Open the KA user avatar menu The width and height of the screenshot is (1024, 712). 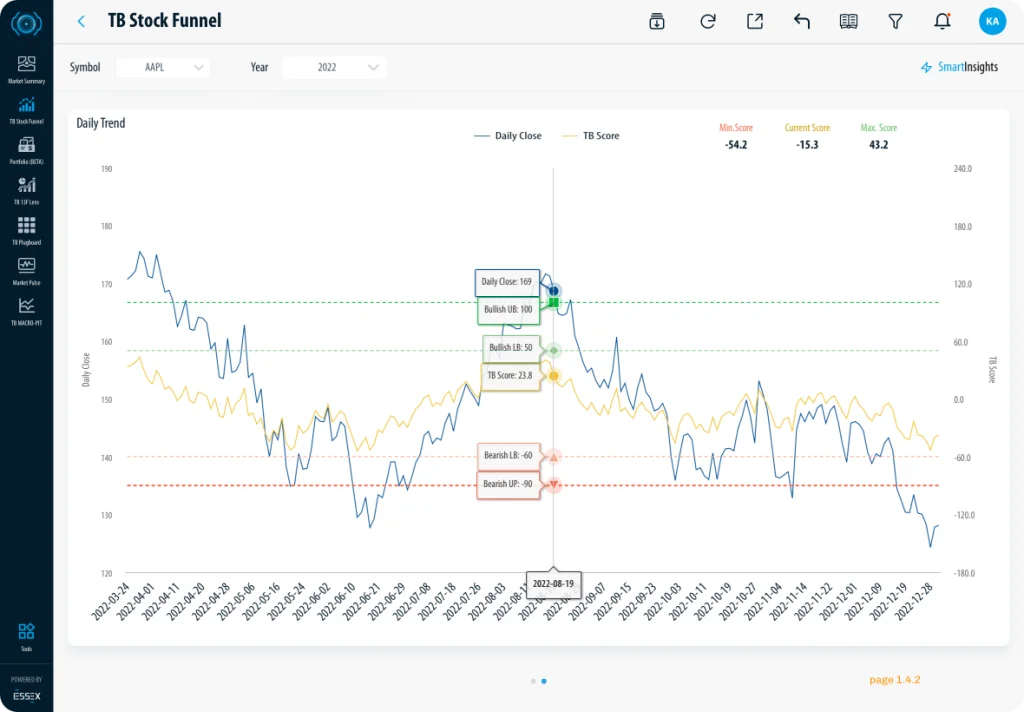pyautogui.click(x=992, y=21)
